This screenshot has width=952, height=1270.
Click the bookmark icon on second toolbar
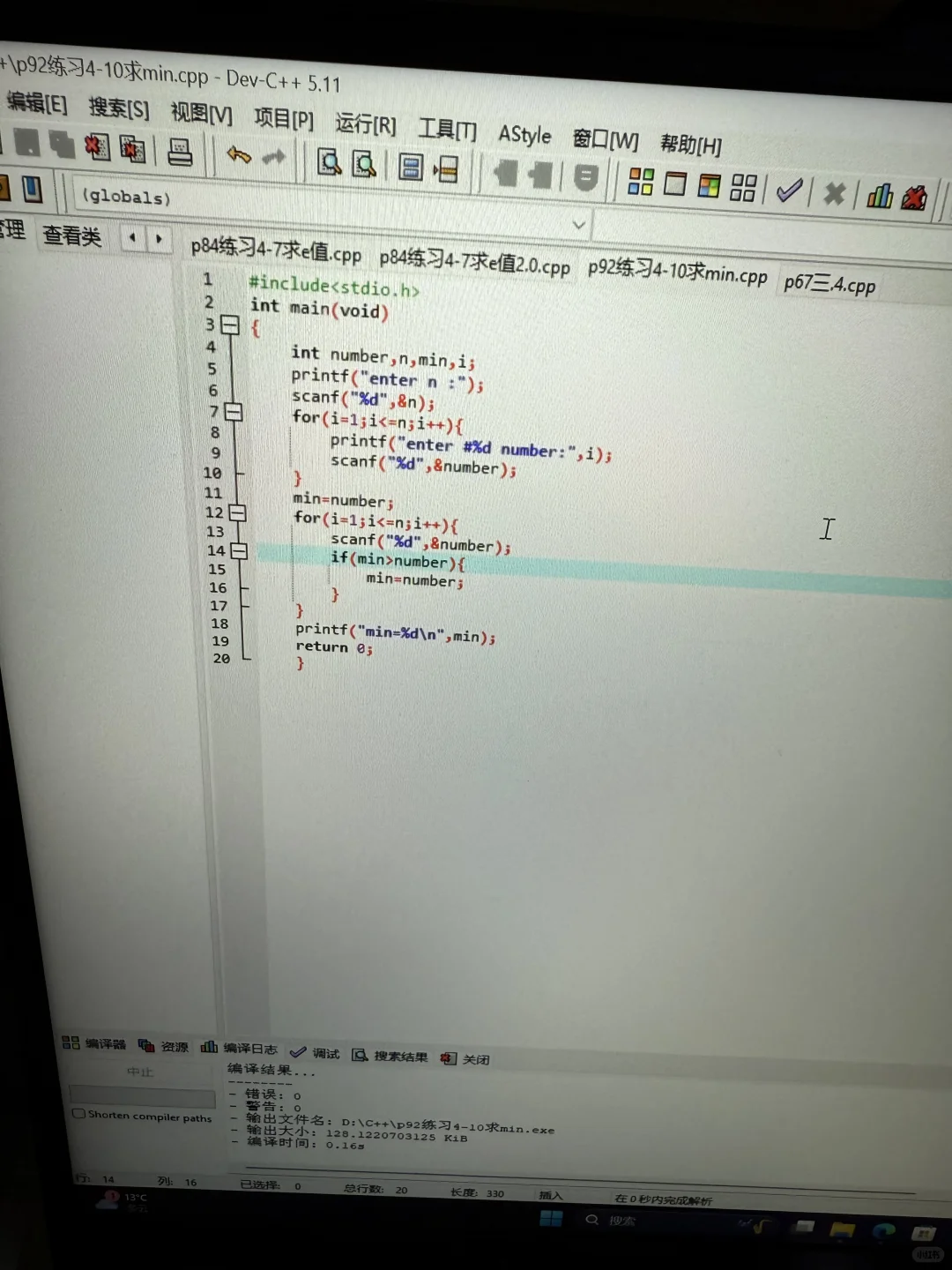pos(32,188)
